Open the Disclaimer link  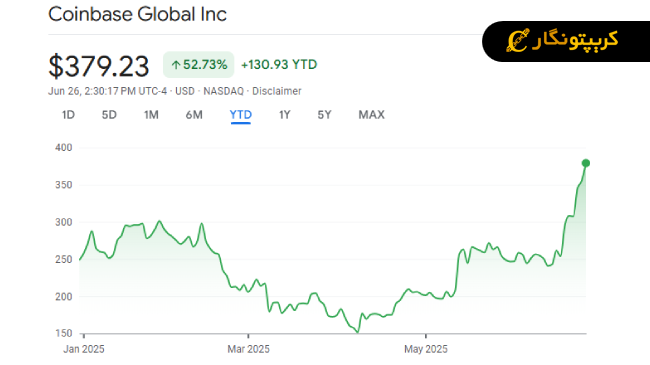276,91
